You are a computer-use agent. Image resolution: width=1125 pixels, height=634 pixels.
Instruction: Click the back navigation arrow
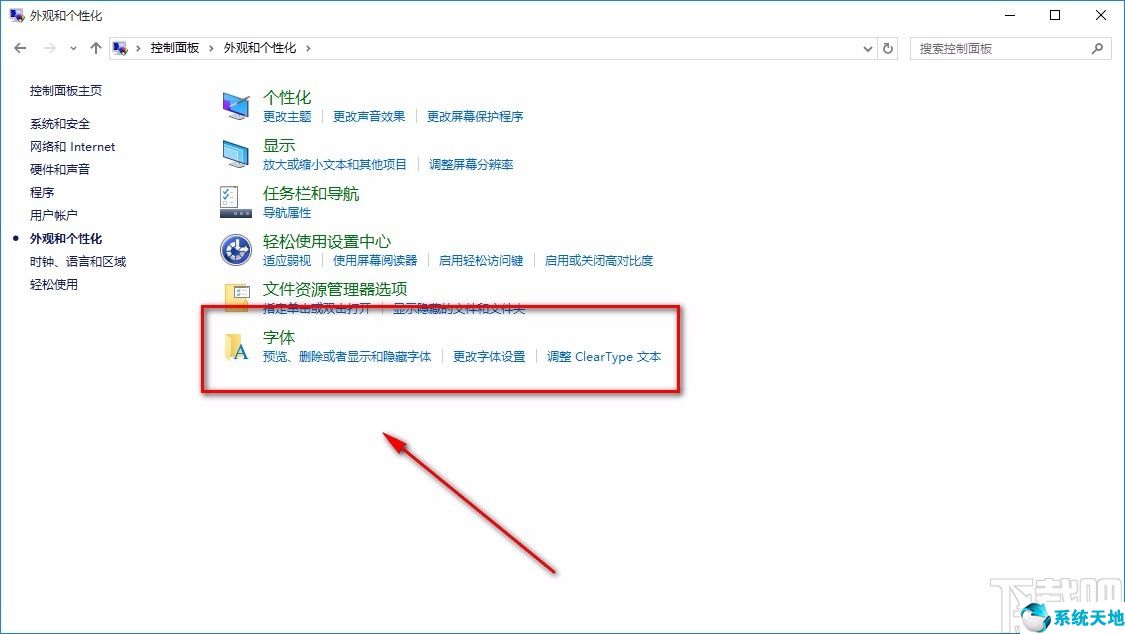coord(20,47)
